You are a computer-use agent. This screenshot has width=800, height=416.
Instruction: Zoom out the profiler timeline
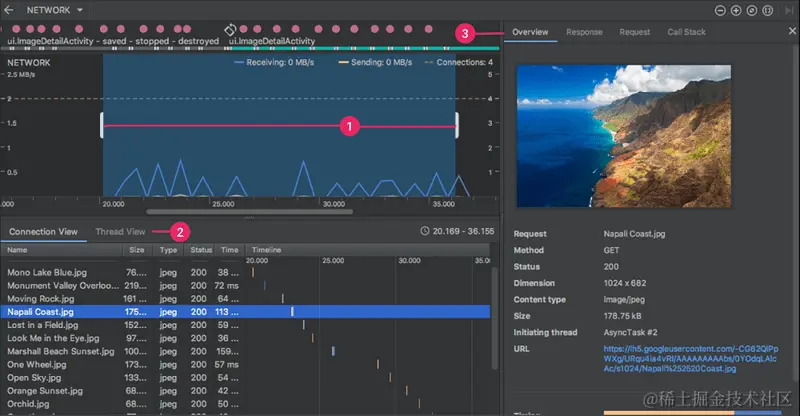(720, 10)
